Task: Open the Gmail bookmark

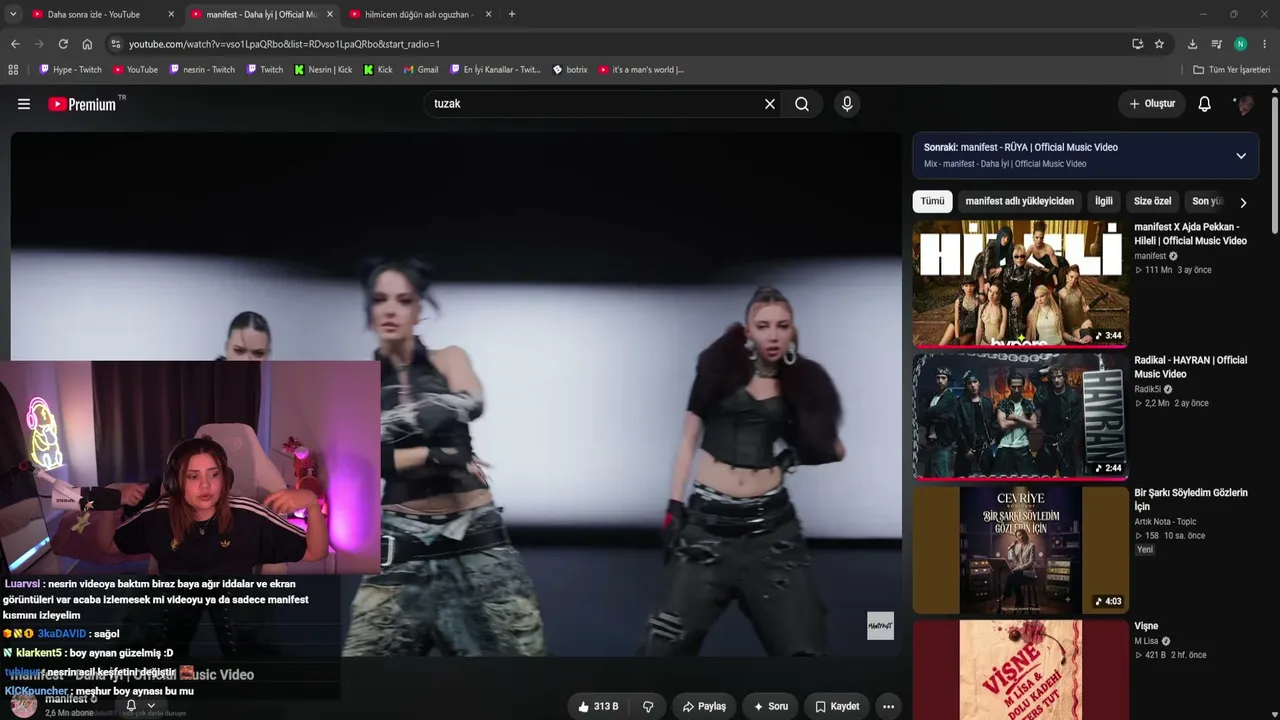Action: 421,70
